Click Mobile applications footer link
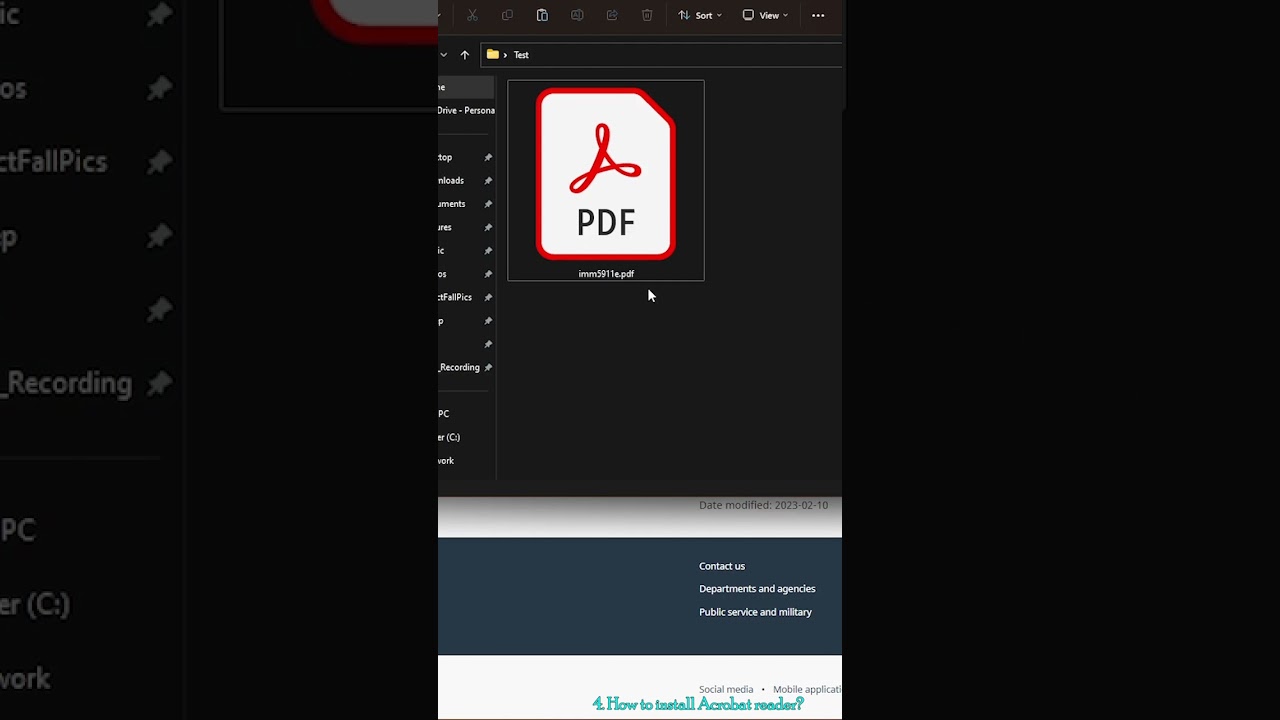Image resolution: width=1280 pixels, height=720 pixels. pos(807,689)
